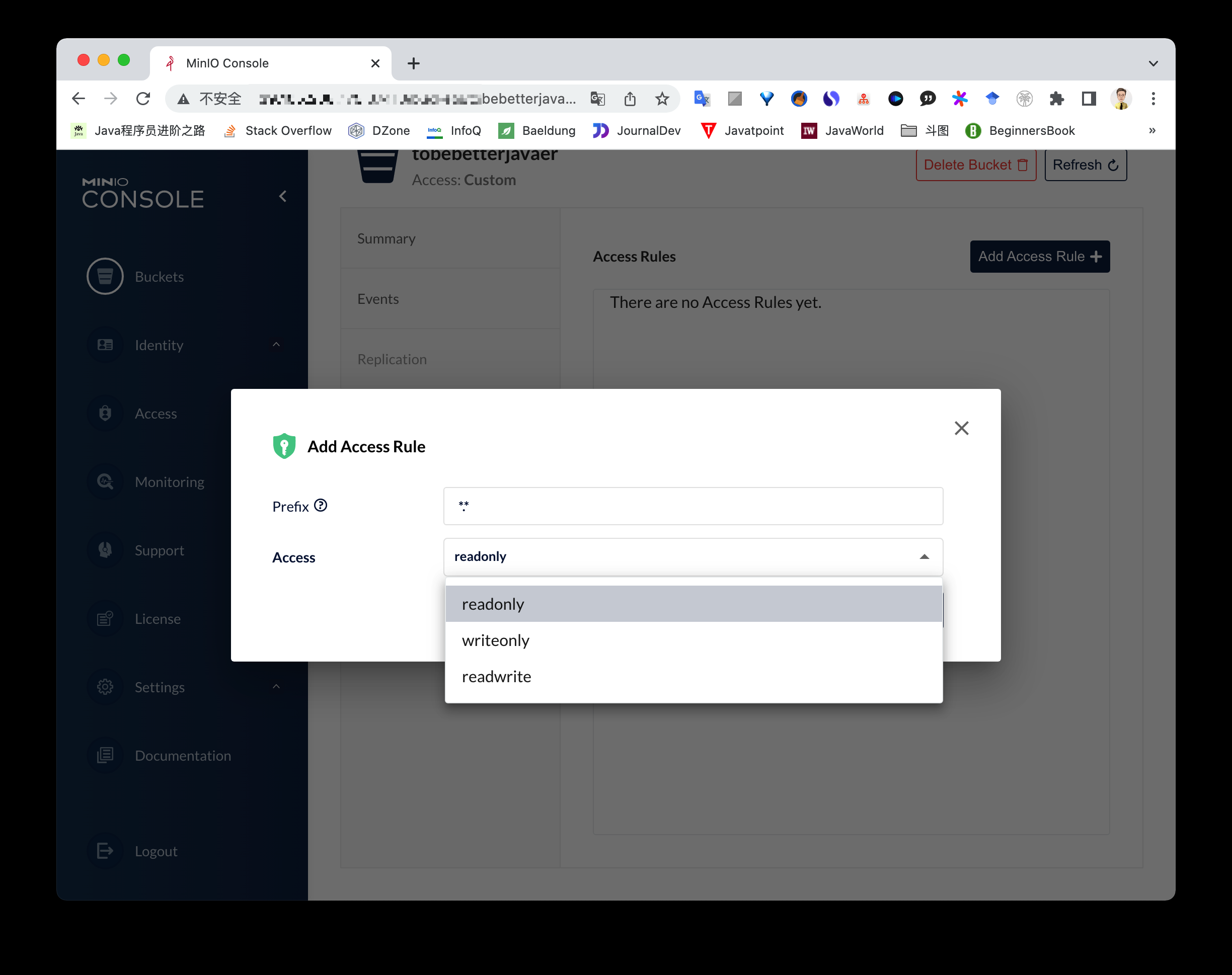Click inside the Prefix input field

[x=692, y=506]
